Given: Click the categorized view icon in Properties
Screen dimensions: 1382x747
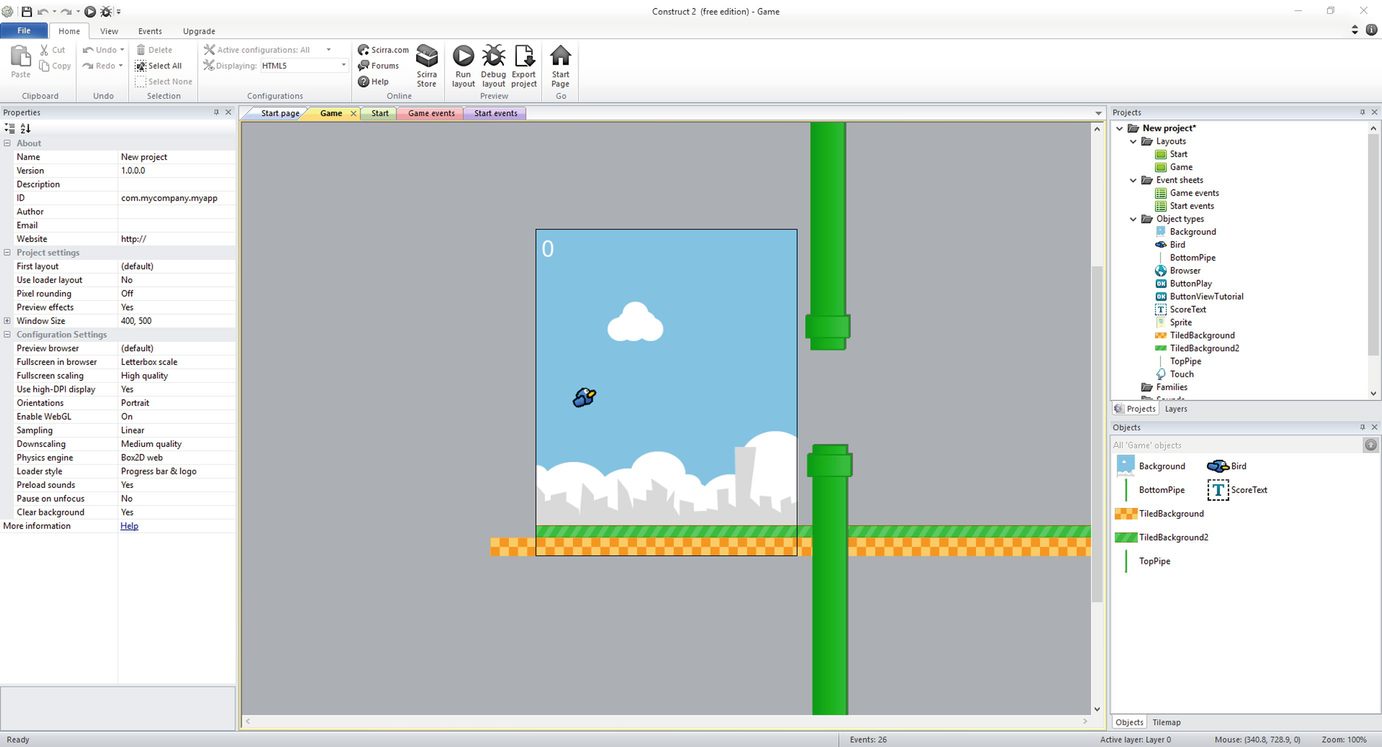Looking at the screenshot, I should click(10, 128).
